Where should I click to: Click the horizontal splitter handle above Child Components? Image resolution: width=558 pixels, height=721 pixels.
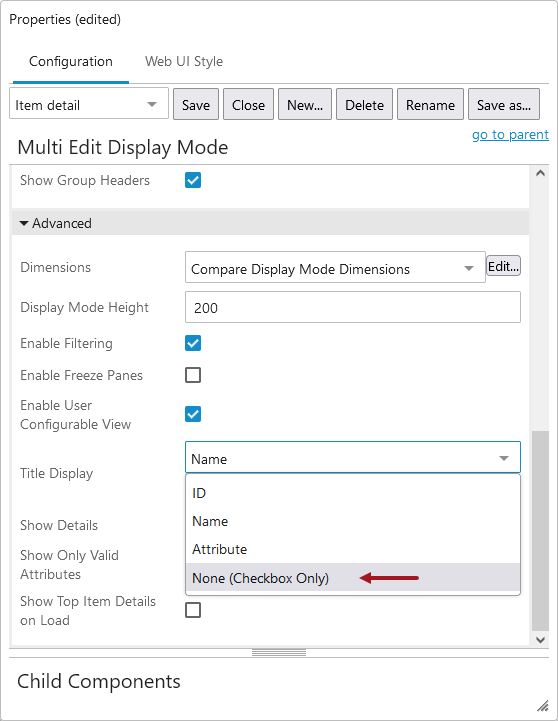click(279, 652)
